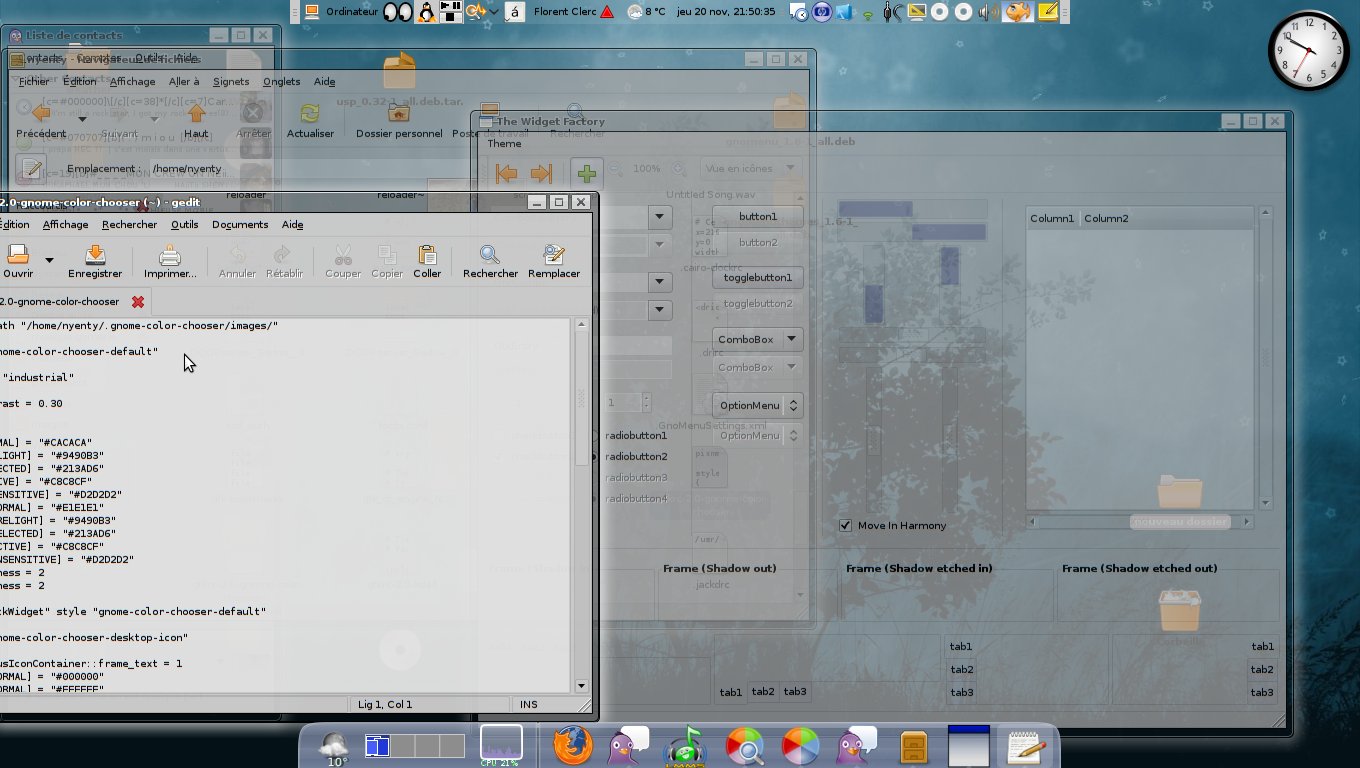This screenshot has width=1360, height=768.
Task: Open the second greyed ComboBox in Widget Factory
Action: tap(758, 367)
